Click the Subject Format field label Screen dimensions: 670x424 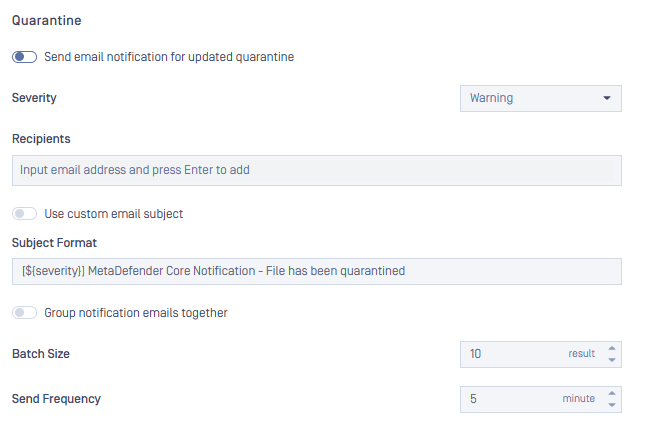click(x=53, y=242)
